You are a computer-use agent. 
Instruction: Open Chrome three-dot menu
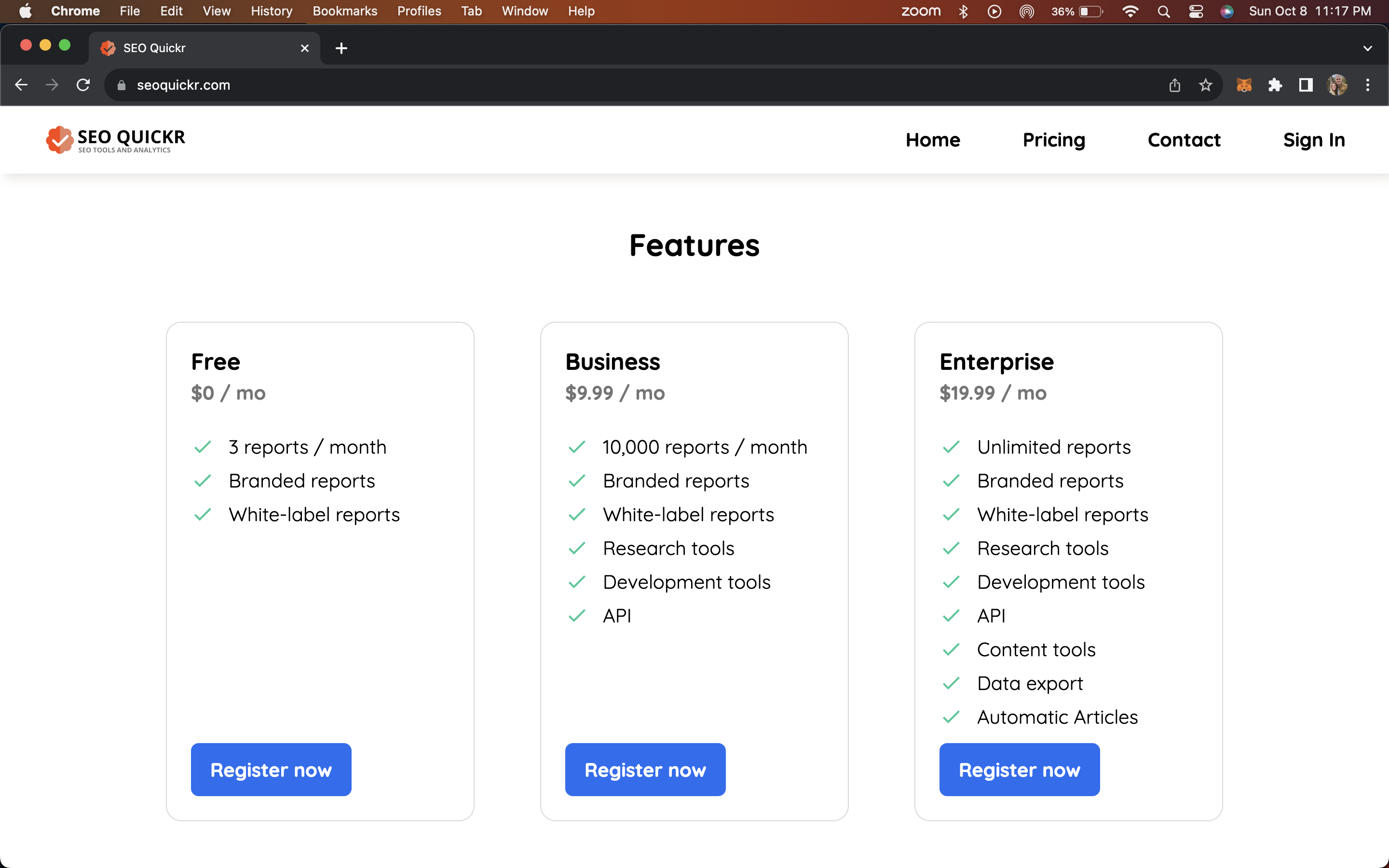[x=1368, y=85]
